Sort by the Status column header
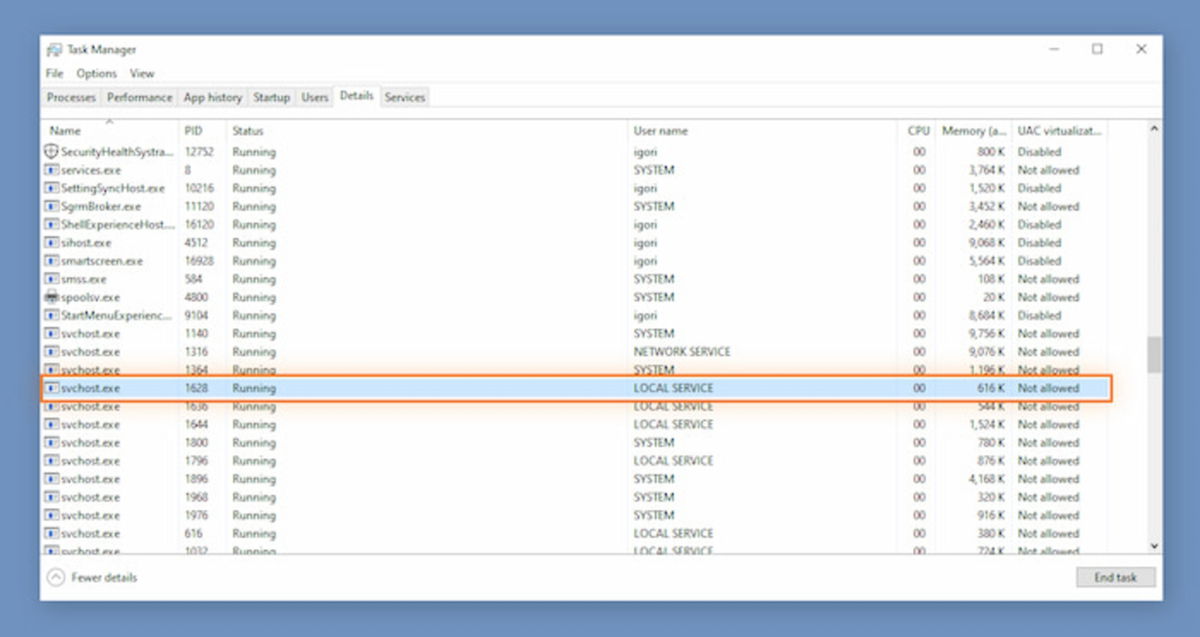 pos(427,131)
